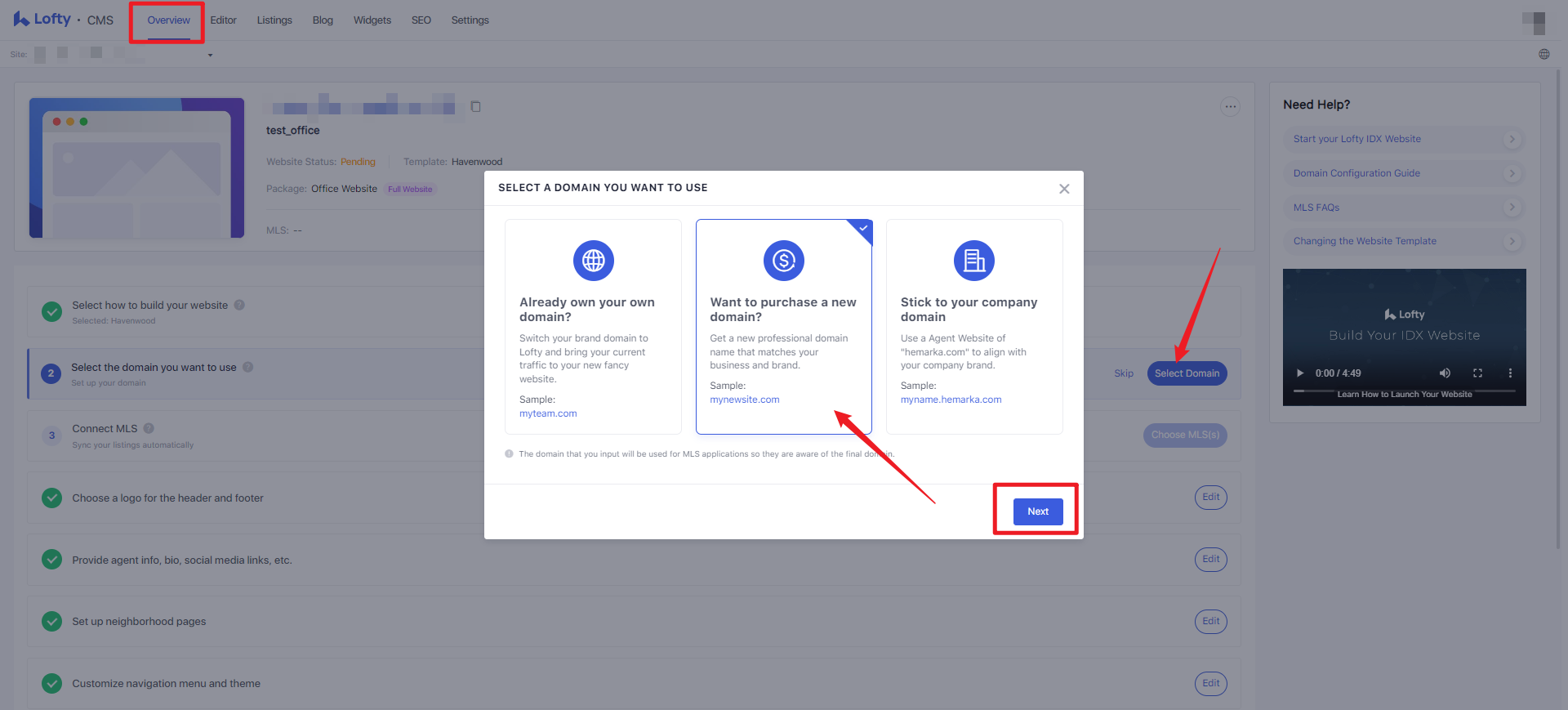Click the dollar icon in purchase-domain card

click(784, 261)
